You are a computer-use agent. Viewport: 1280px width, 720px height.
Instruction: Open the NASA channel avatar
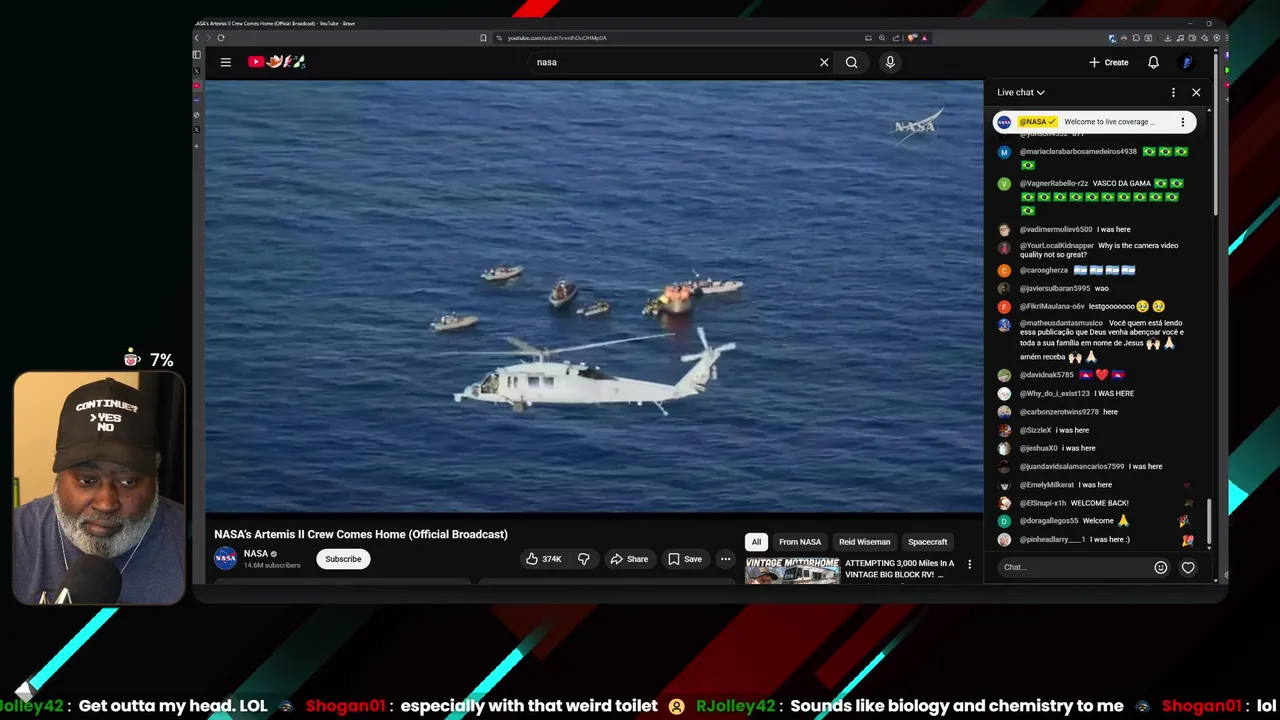tap(226, 559)
